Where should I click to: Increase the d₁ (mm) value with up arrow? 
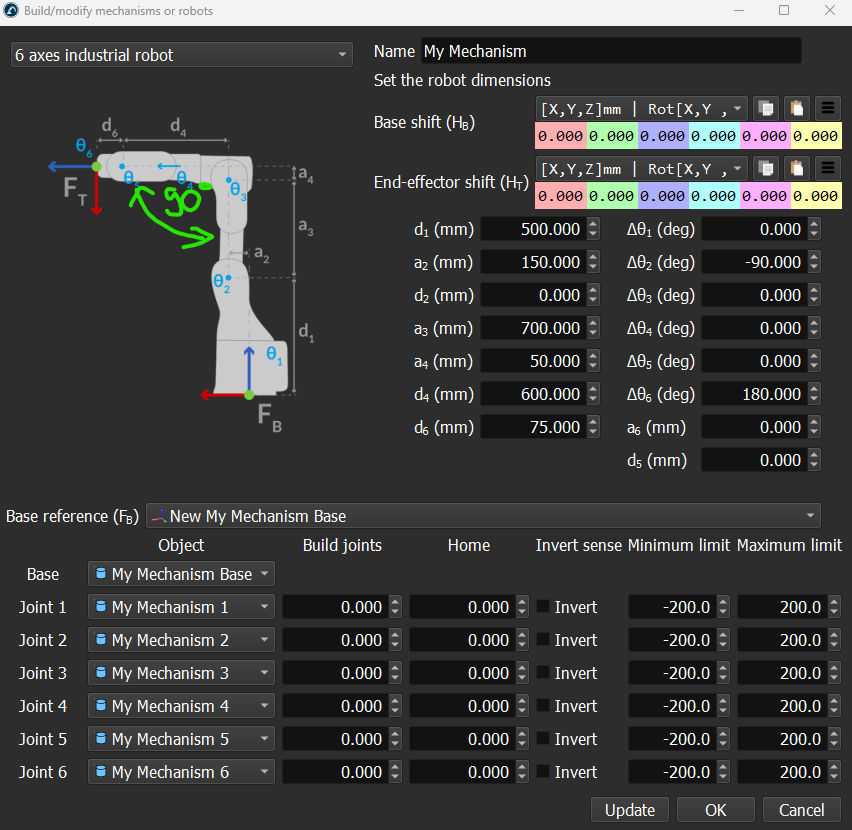(x=593, y=224)
